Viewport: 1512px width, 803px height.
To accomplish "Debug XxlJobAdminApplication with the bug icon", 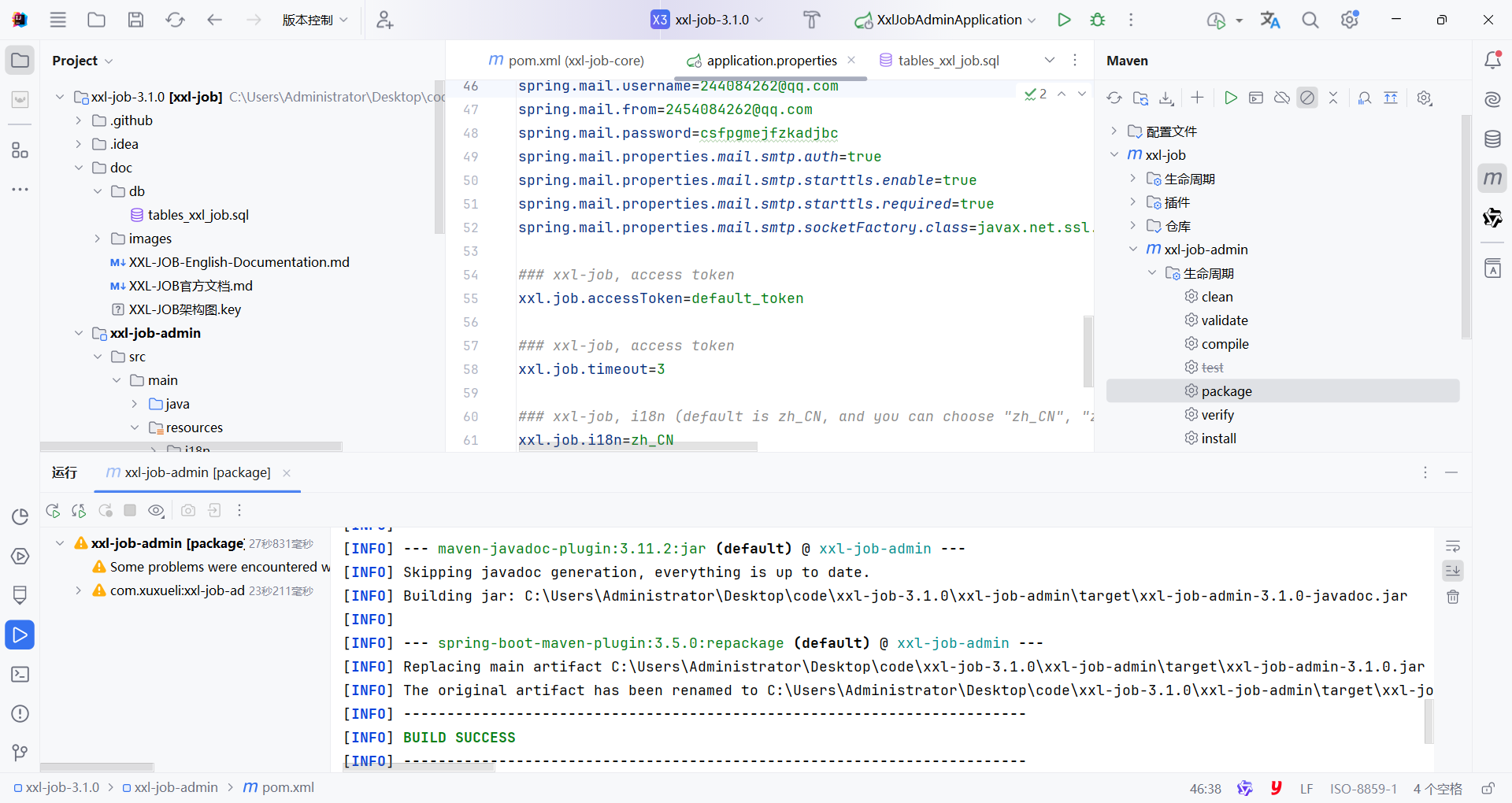I will (x=1097, y=20).
